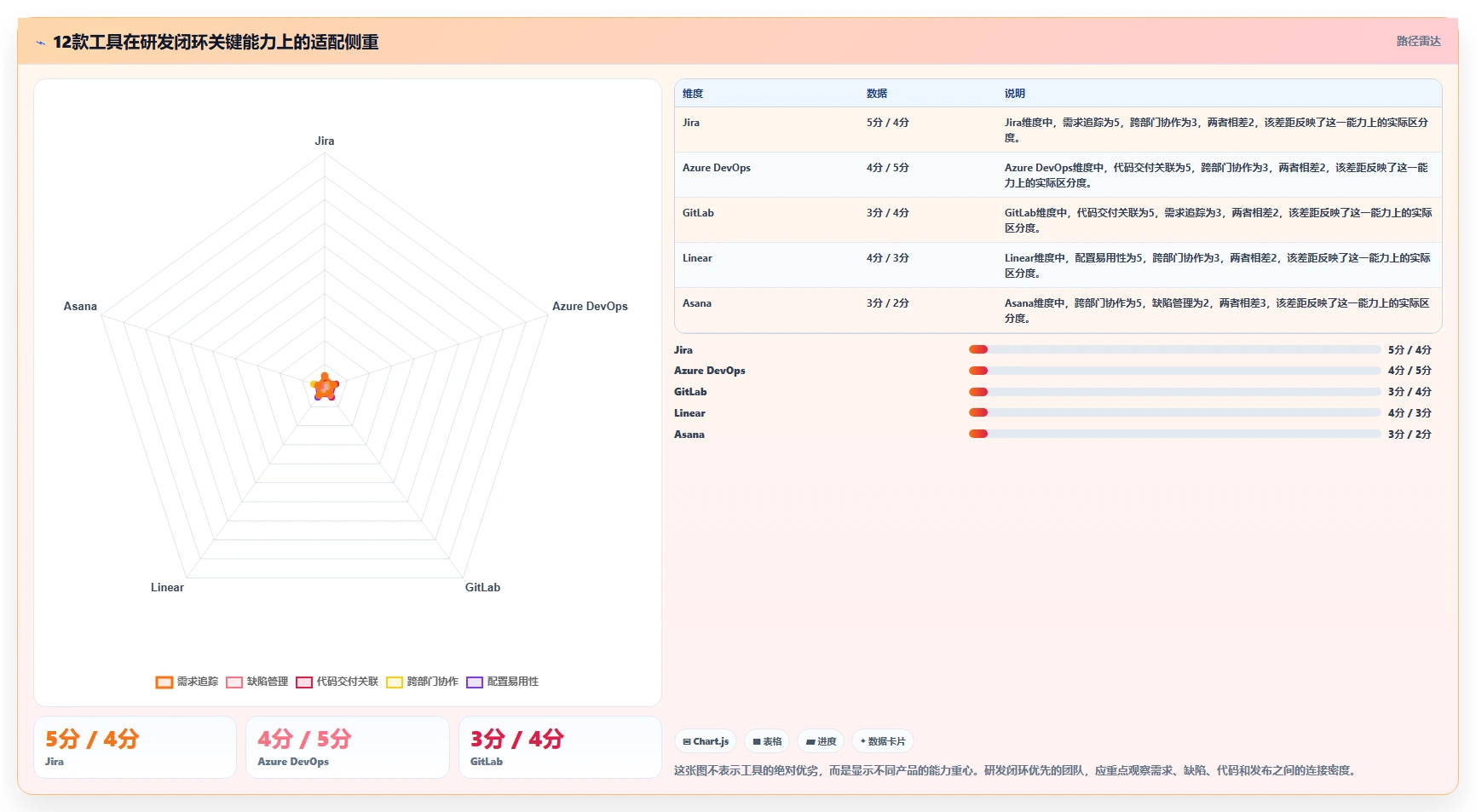Click the Asana progress bar
Screen dimensions: 1476x812
click(1174, 434)
